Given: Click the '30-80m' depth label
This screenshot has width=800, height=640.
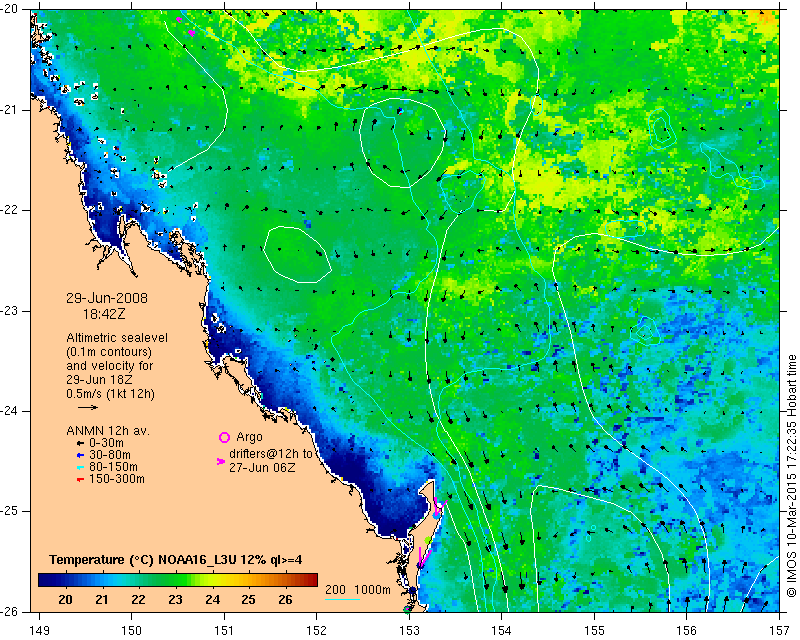Looking at the screenshot, I should click(x=110, y=455).
